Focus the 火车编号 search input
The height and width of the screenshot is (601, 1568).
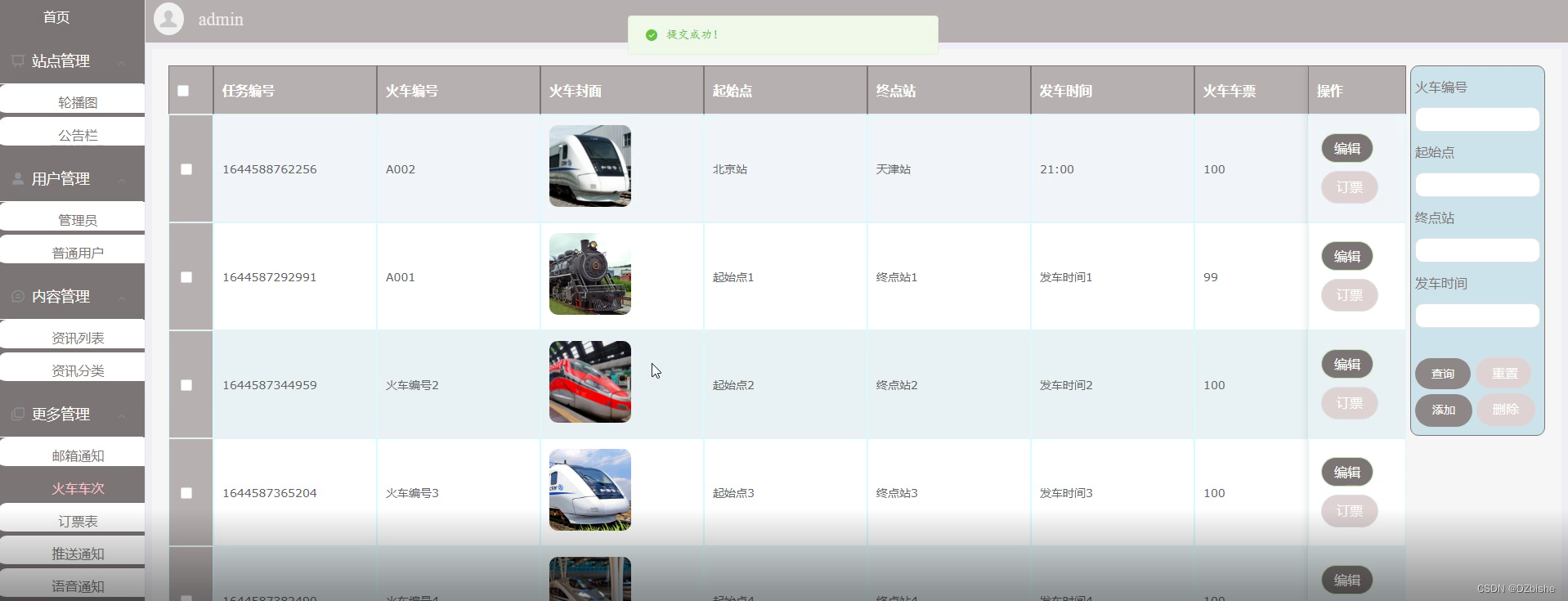(x=1477, y=119)
